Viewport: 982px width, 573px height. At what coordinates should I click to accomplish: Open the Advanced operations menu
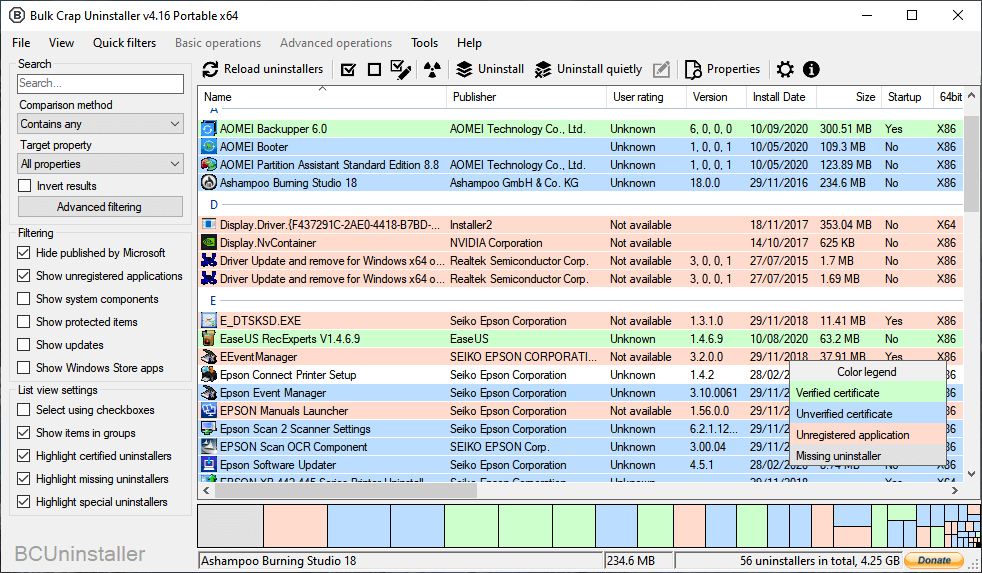tap(336, 43)
